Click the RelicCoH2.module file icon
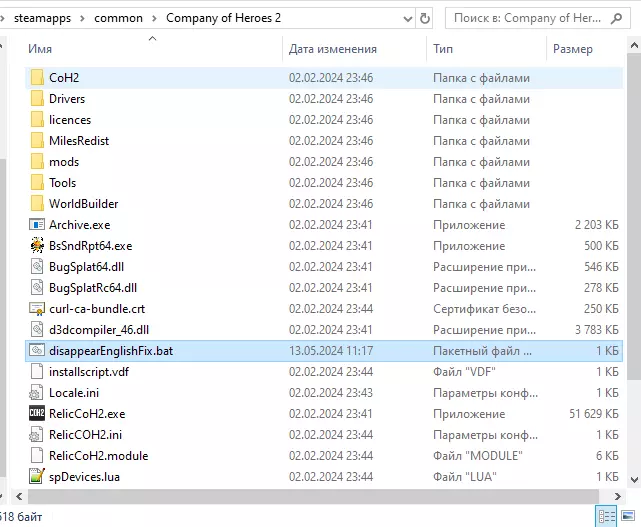 point(37,455)
